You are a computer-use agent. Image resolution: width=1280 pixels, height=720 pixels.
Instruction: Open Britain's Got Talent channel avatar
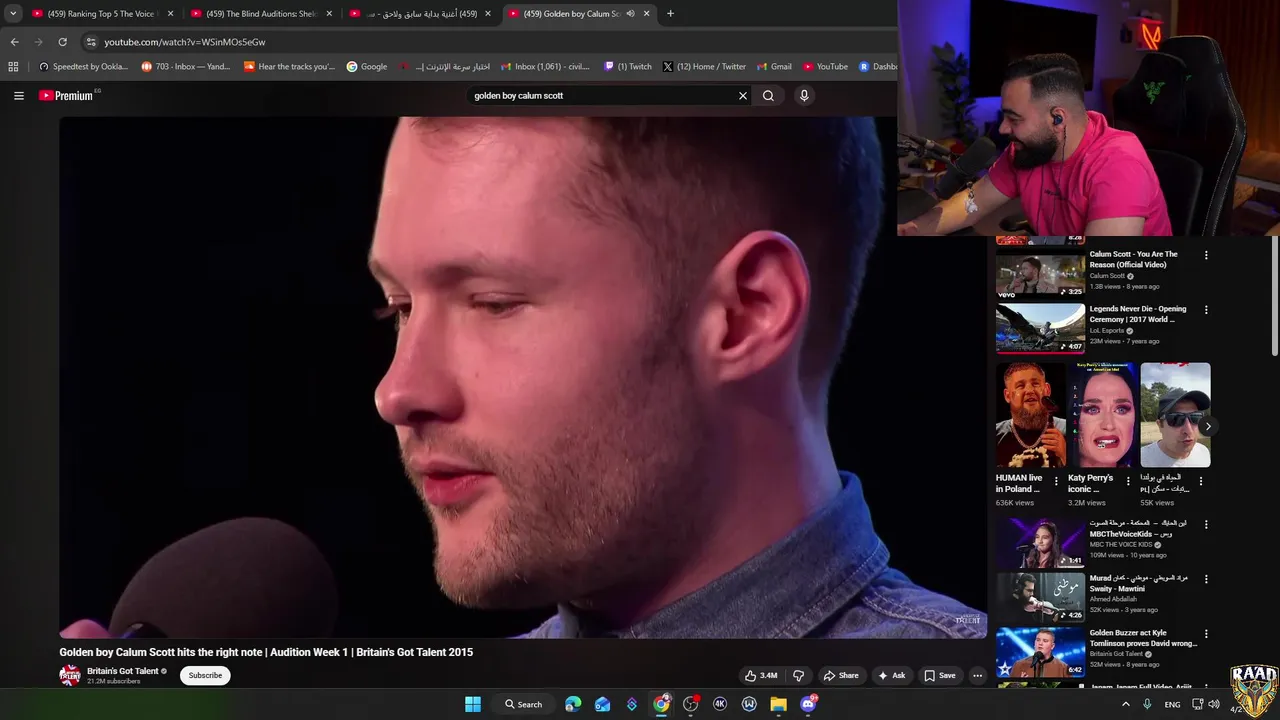click(70, 676)
